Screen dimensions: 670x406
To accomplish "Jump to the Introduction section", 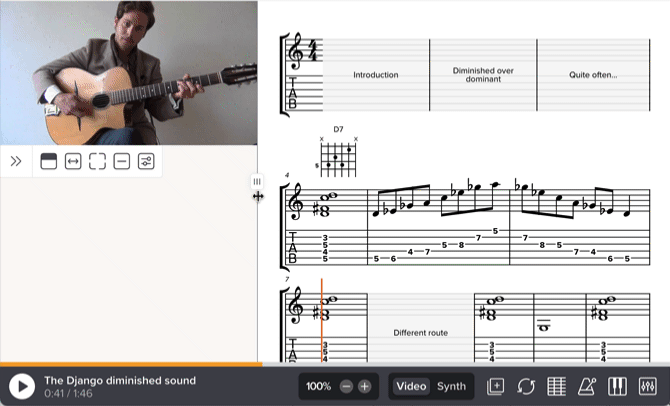I will pyautogui.click(x=376, y=75).
